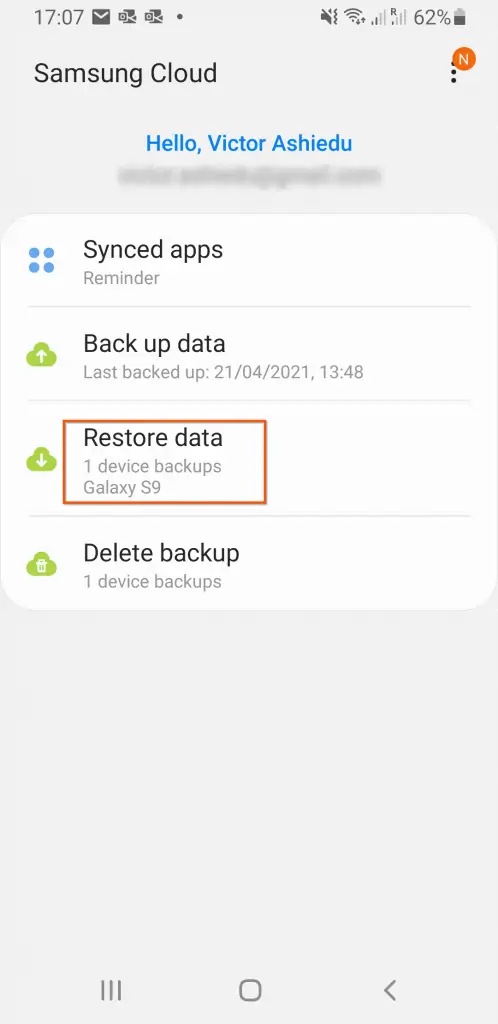498x1024 pixels.
Task: Tap the battery icon in status bar
Action: [x=460, y=18]
